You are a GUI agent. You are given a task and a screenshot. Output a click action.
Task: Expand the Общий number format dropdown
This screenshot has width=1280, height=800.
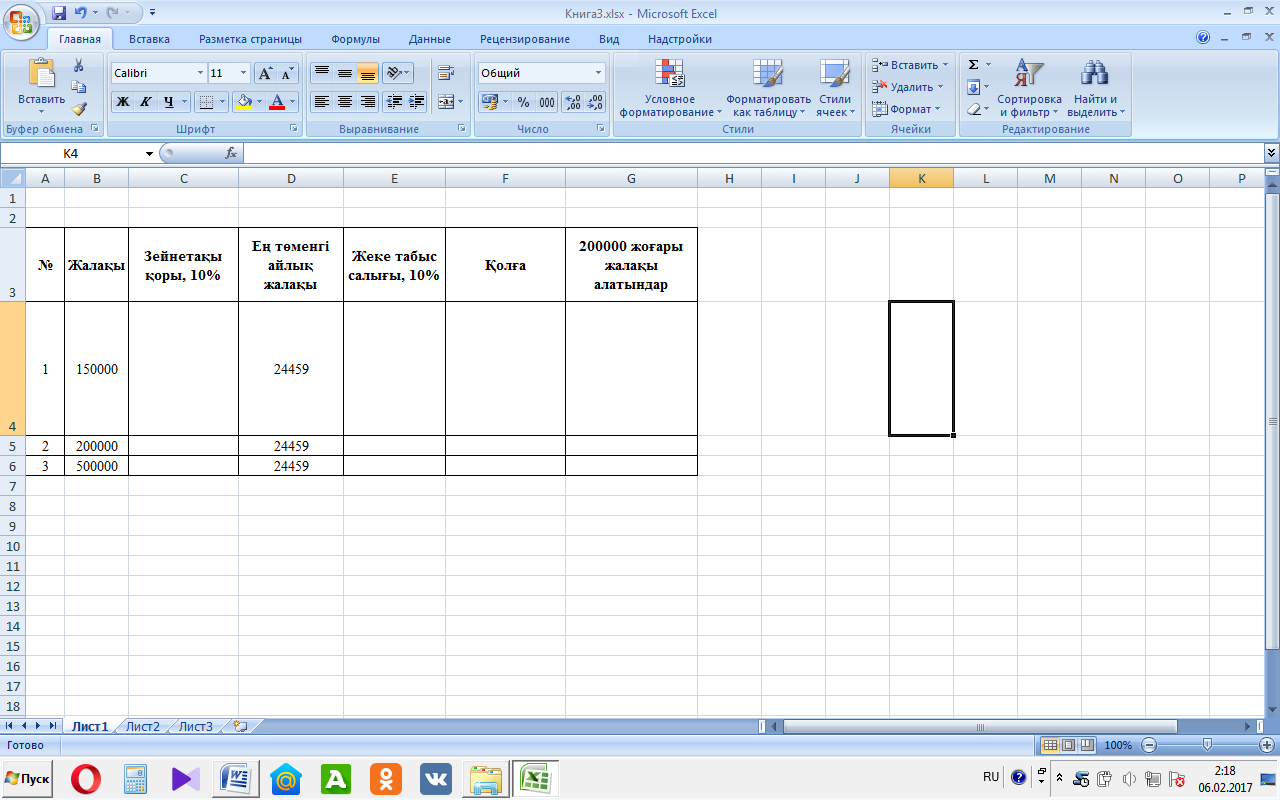[599, 73]
